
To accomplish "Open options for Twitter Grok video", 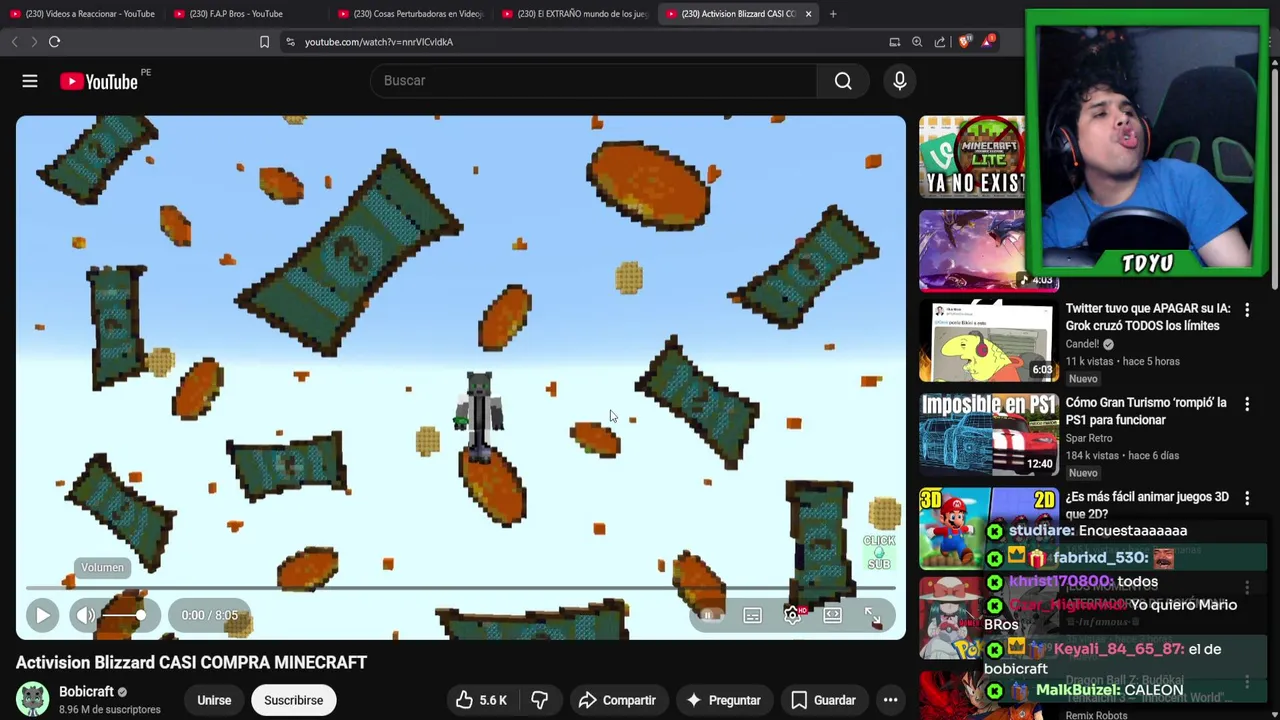I will (x=1247, y=310).
